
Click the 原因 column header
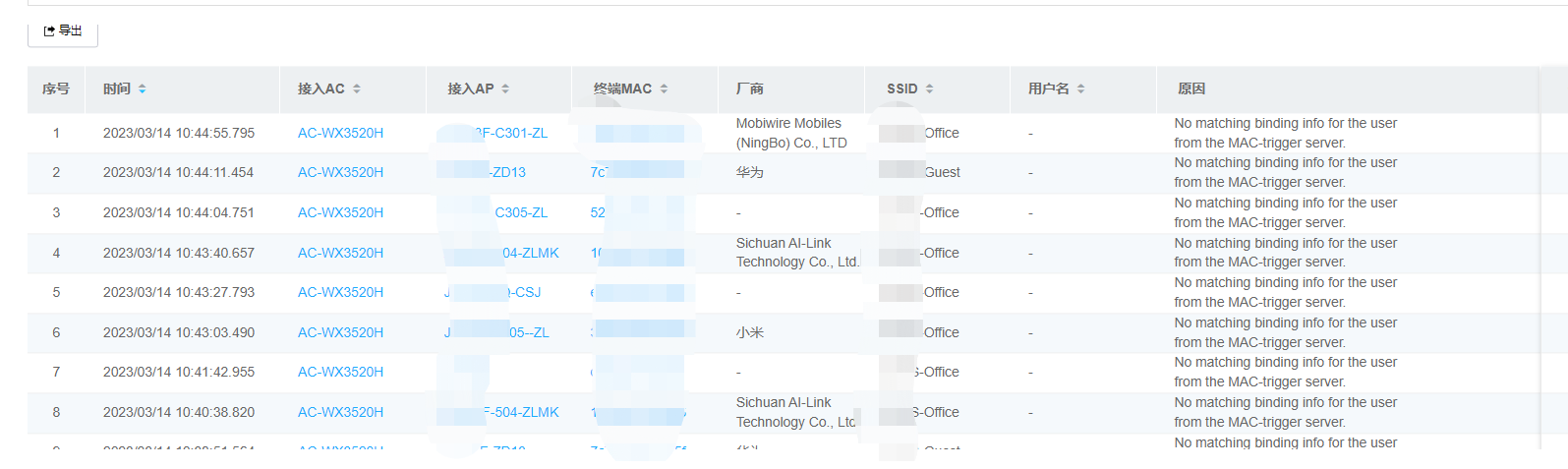pyautogui.click(x=1191, y=88)
